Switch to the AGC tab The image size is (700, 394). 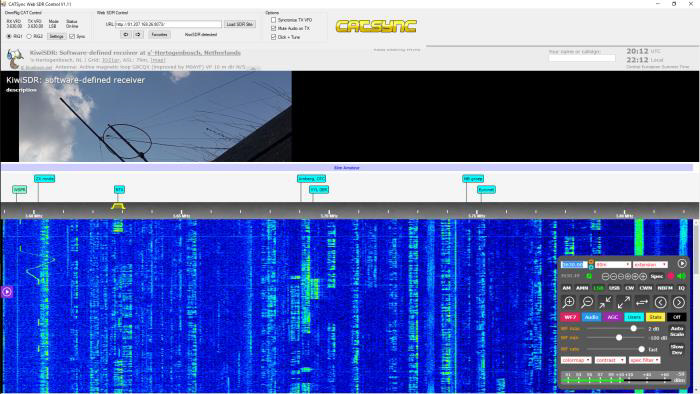[x=612, y=317]
